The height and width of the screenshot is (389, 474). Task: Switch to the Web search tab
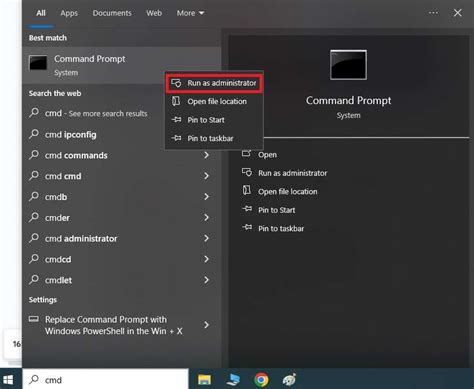coord(154,13)
